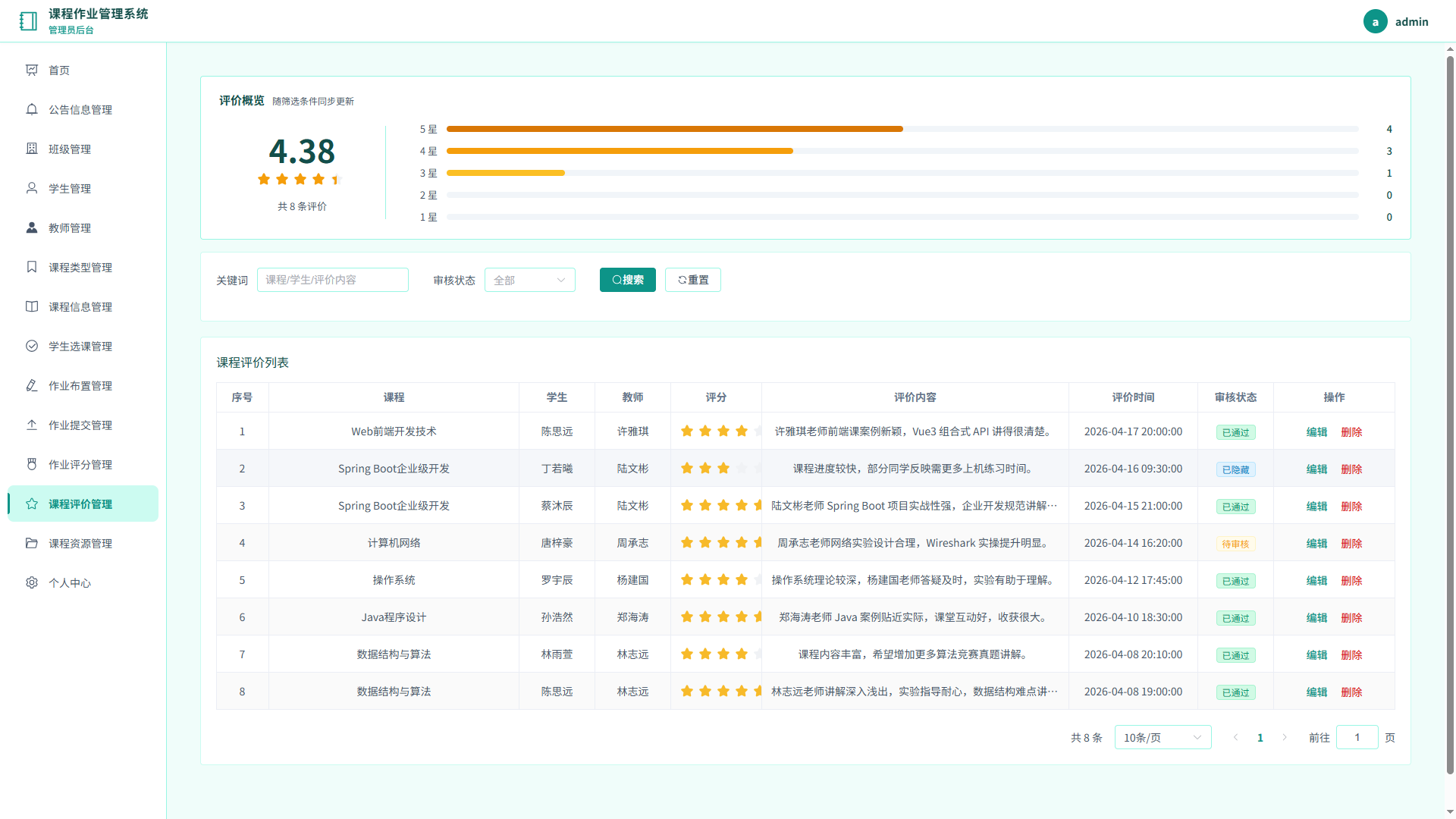The width and height of the screenshot is (1456, 819).
Task: Click the 5 星 rating progress bar
Action: tap(902, 129)
